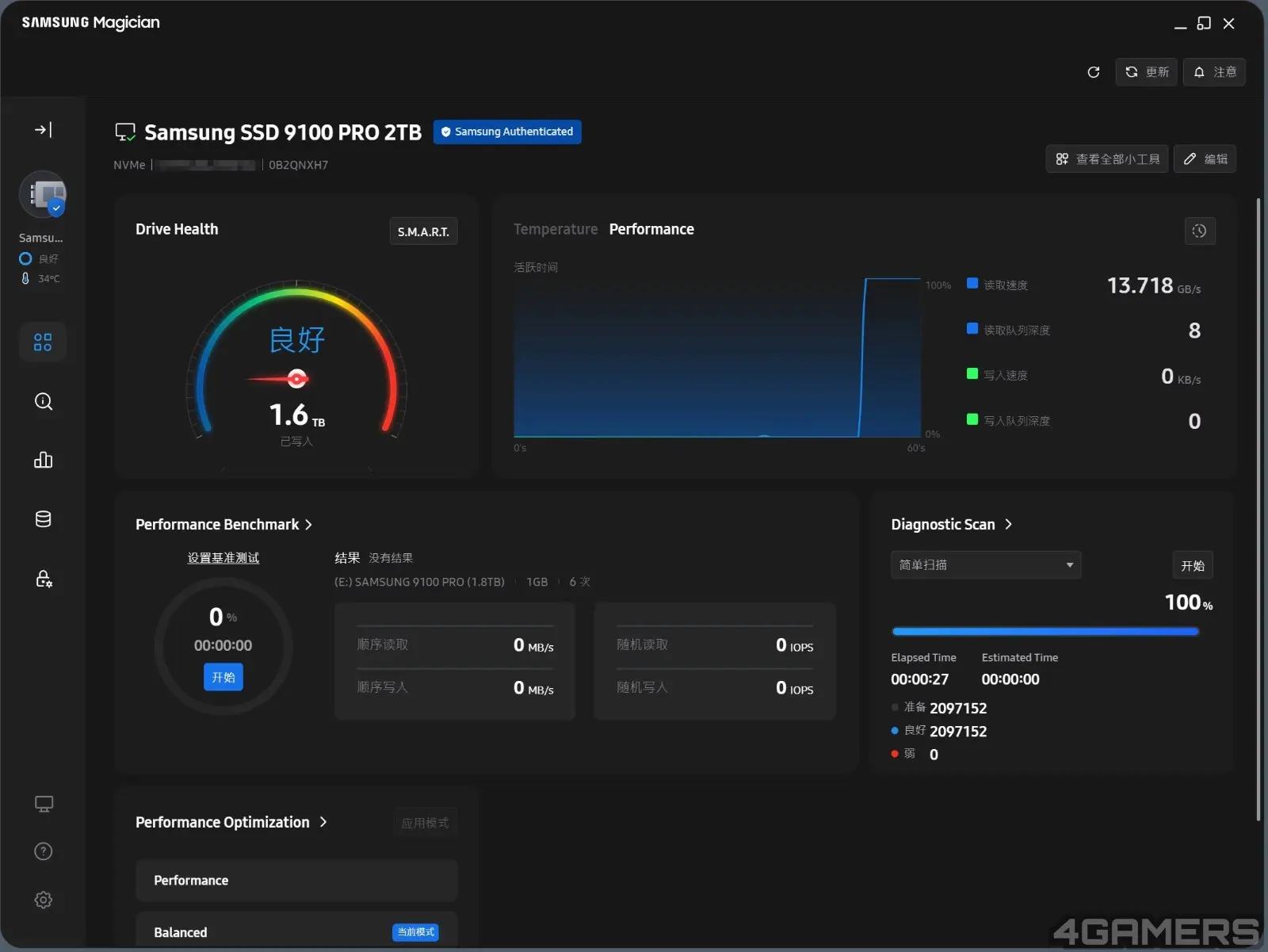Screen dimensions: 1268x952
Task: Open the S.M.A.R.T. details button
Action: point(423,231)
